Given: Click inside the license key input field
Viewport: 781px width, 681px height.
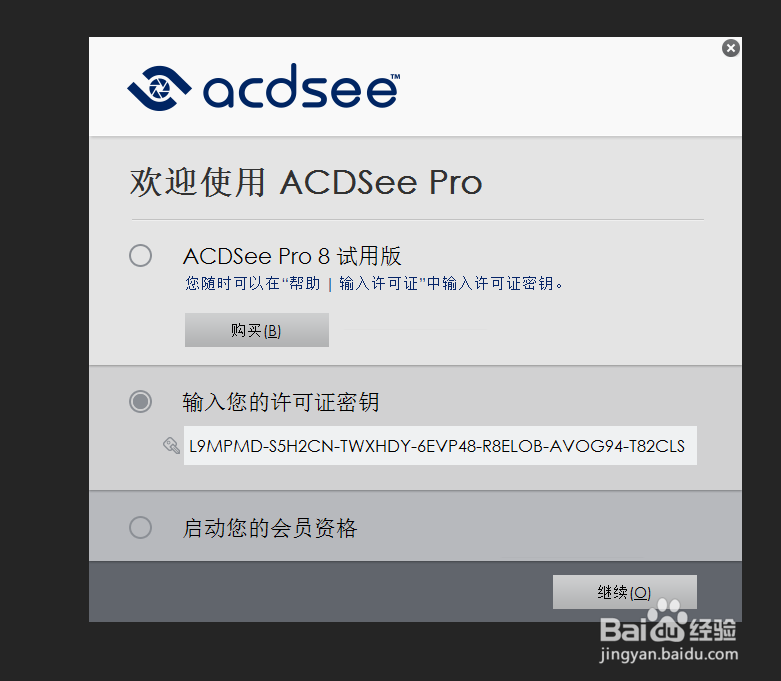Looking at the screenshot, I should (x=440, y=445).
